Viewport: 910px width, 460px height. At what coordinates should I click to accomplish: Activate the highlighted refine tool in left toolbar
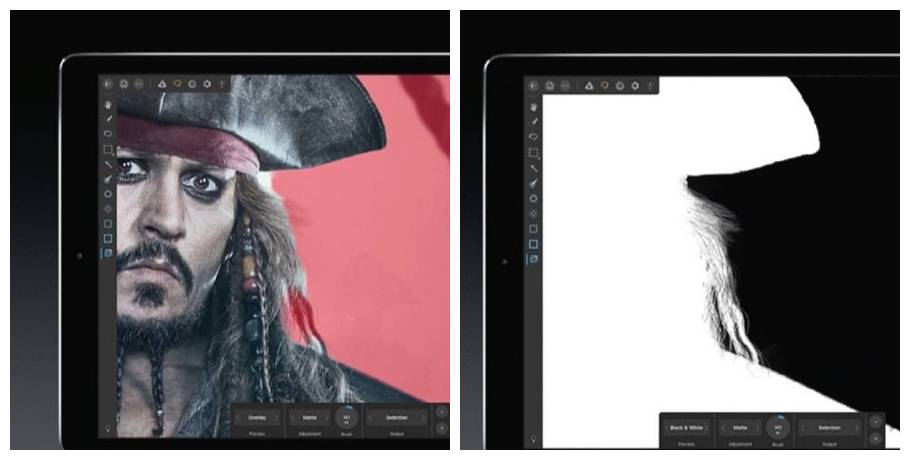click(x=108, y=254)
